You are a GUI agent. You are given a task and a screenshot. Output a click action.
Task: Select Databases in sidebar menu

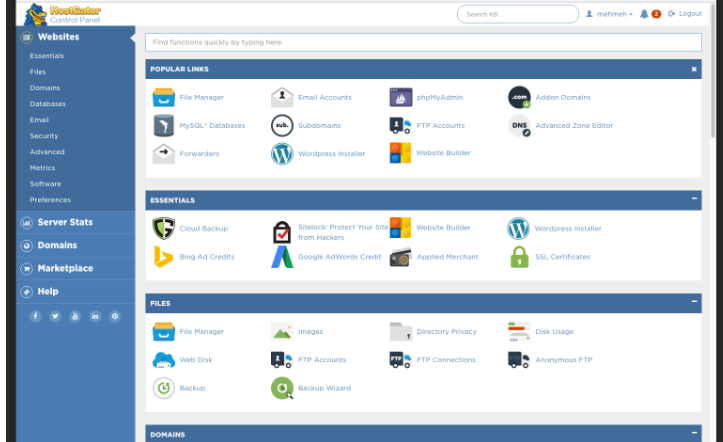(x=47, y=104)
